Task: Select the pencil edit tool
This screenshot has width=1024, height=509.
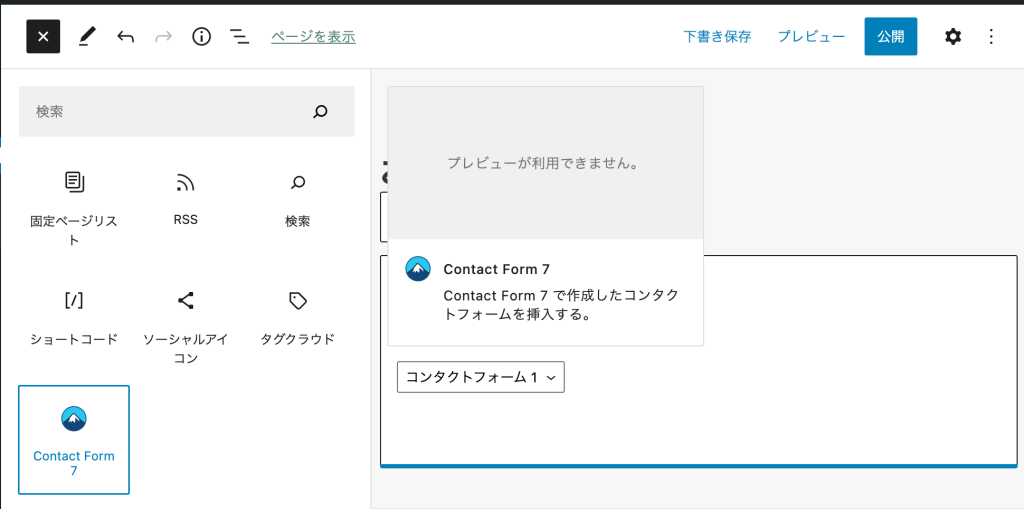Action: (86, 37)
